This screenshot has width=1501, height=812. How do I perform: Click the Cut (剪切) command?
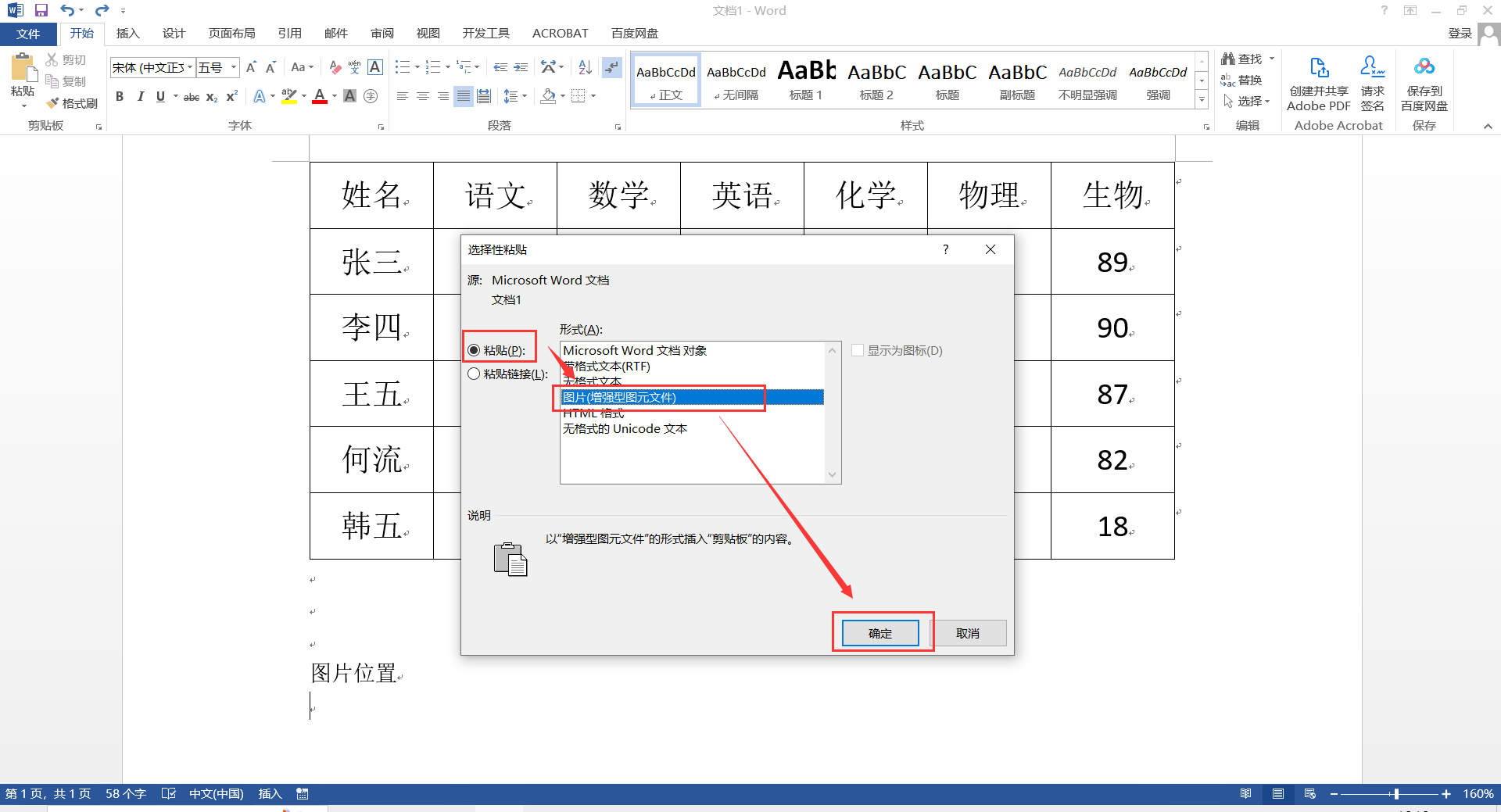(66, 59)
